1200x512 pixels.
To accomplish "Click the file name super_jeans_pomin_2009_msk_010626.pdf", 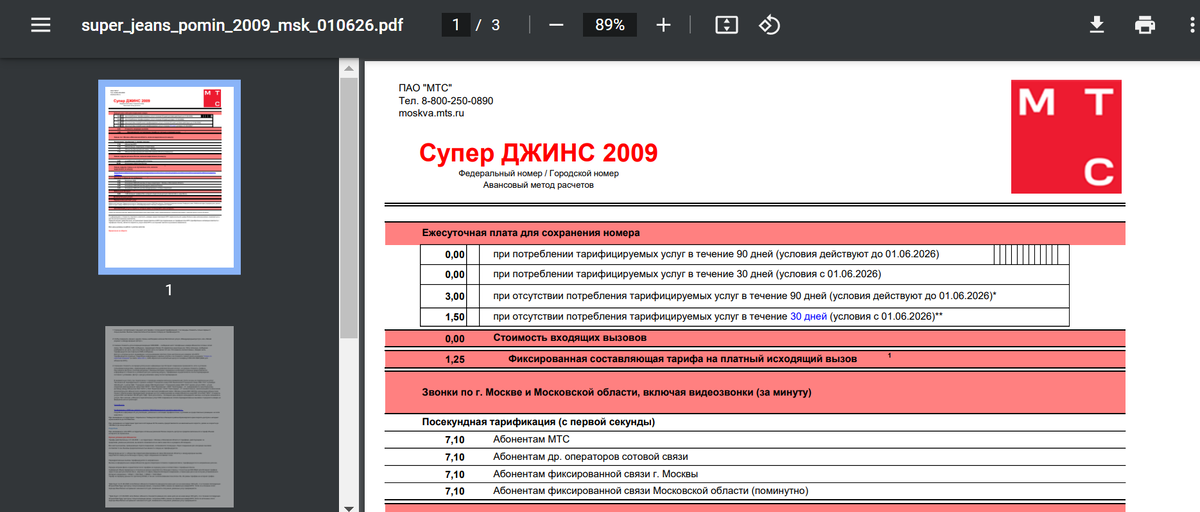I will [242, 25].
